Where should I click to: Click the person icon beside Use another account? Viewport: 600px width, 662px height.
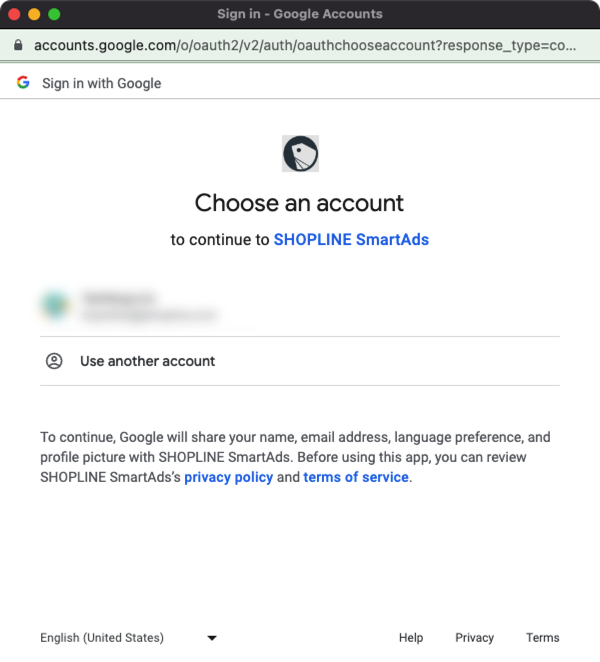54,361
